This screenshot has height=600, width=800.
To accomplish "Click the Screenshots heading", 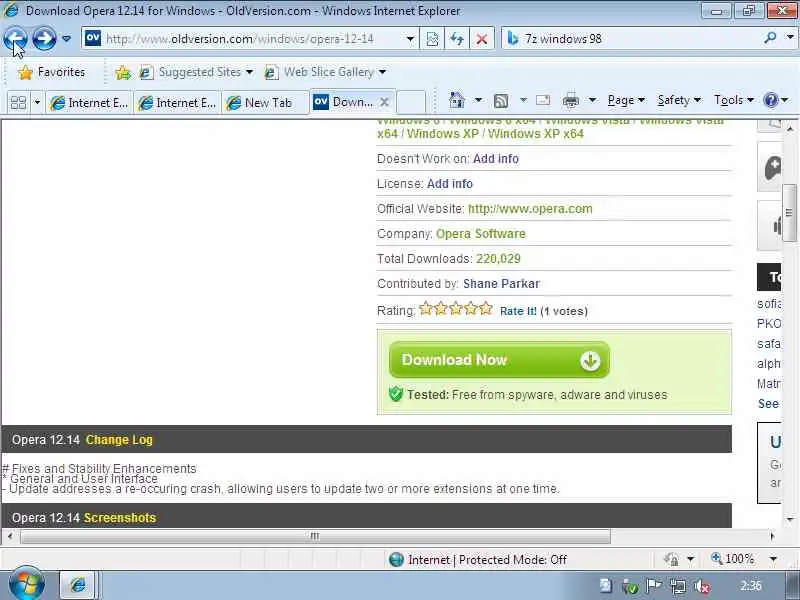I will (x=119, y=517).
